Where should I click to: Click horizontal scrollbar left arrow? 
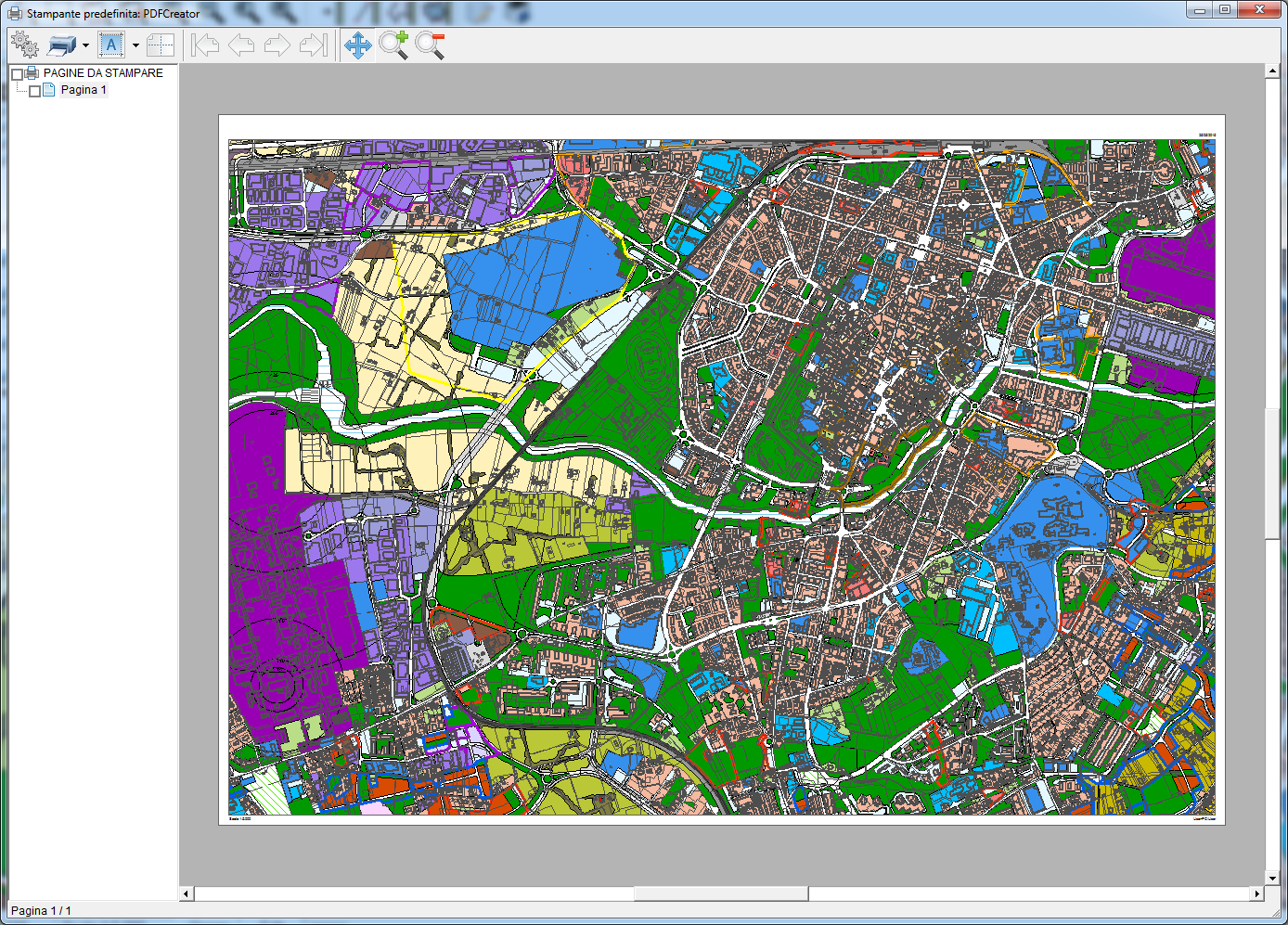click(187, 893)
